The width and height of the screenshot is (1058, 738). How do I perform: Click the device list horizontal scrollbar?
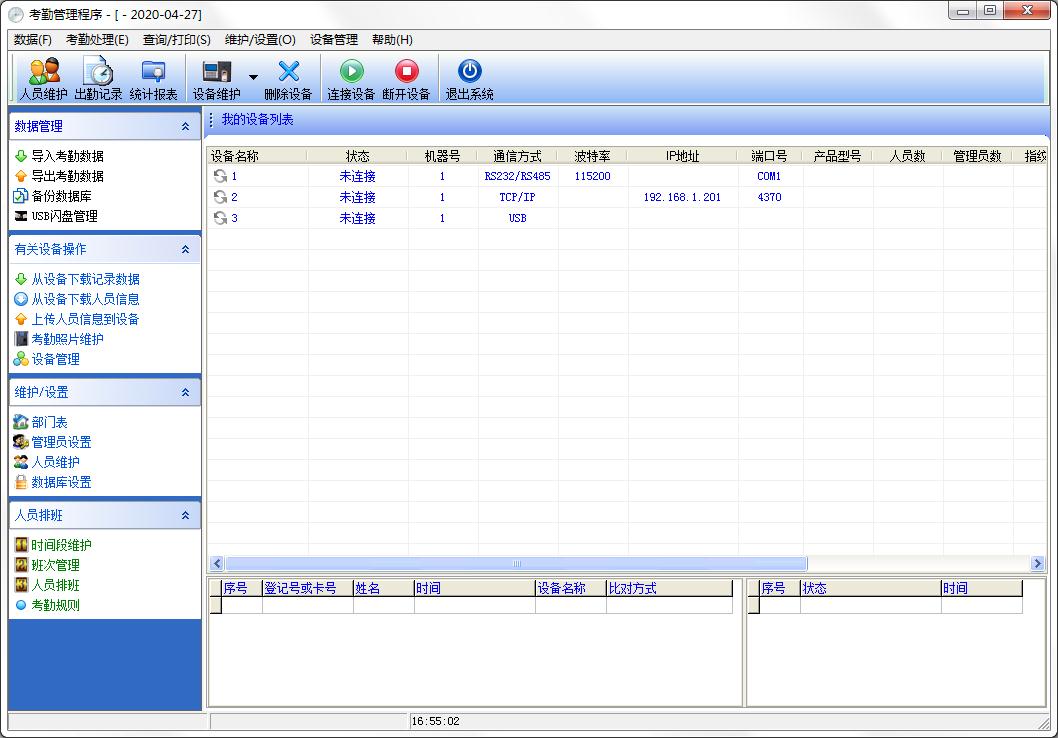(516, 564)
